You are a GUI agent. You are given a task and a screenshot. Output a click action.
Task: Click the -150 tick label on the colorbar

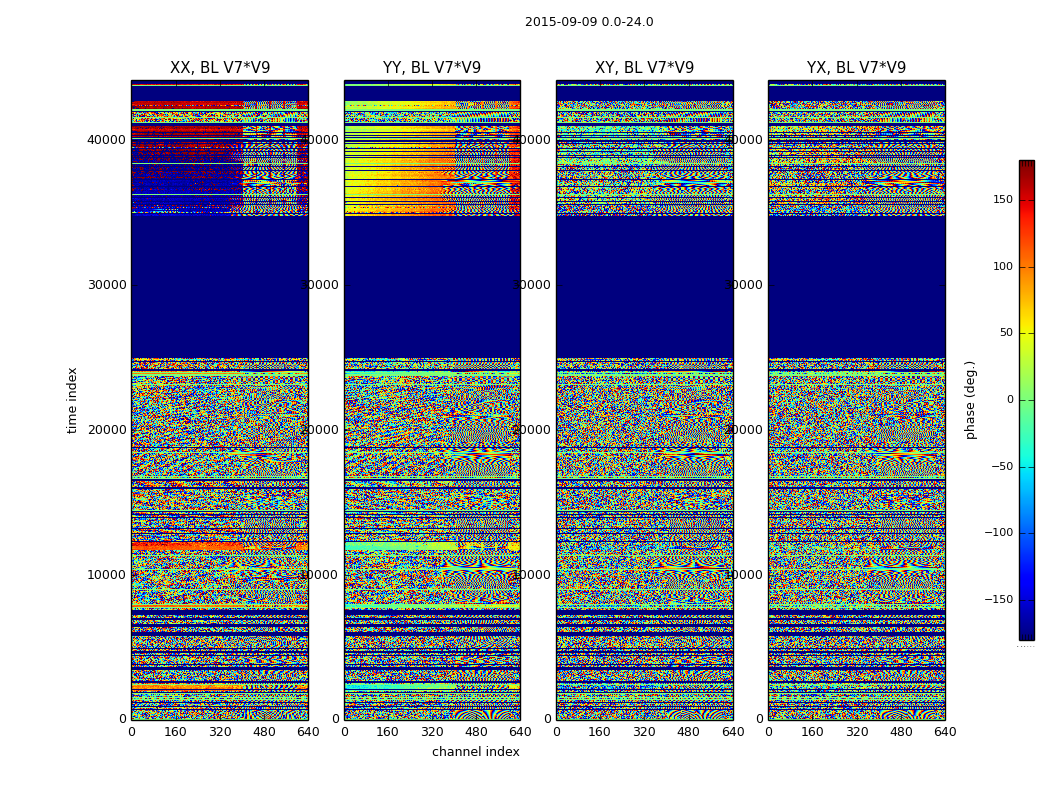1000,600
